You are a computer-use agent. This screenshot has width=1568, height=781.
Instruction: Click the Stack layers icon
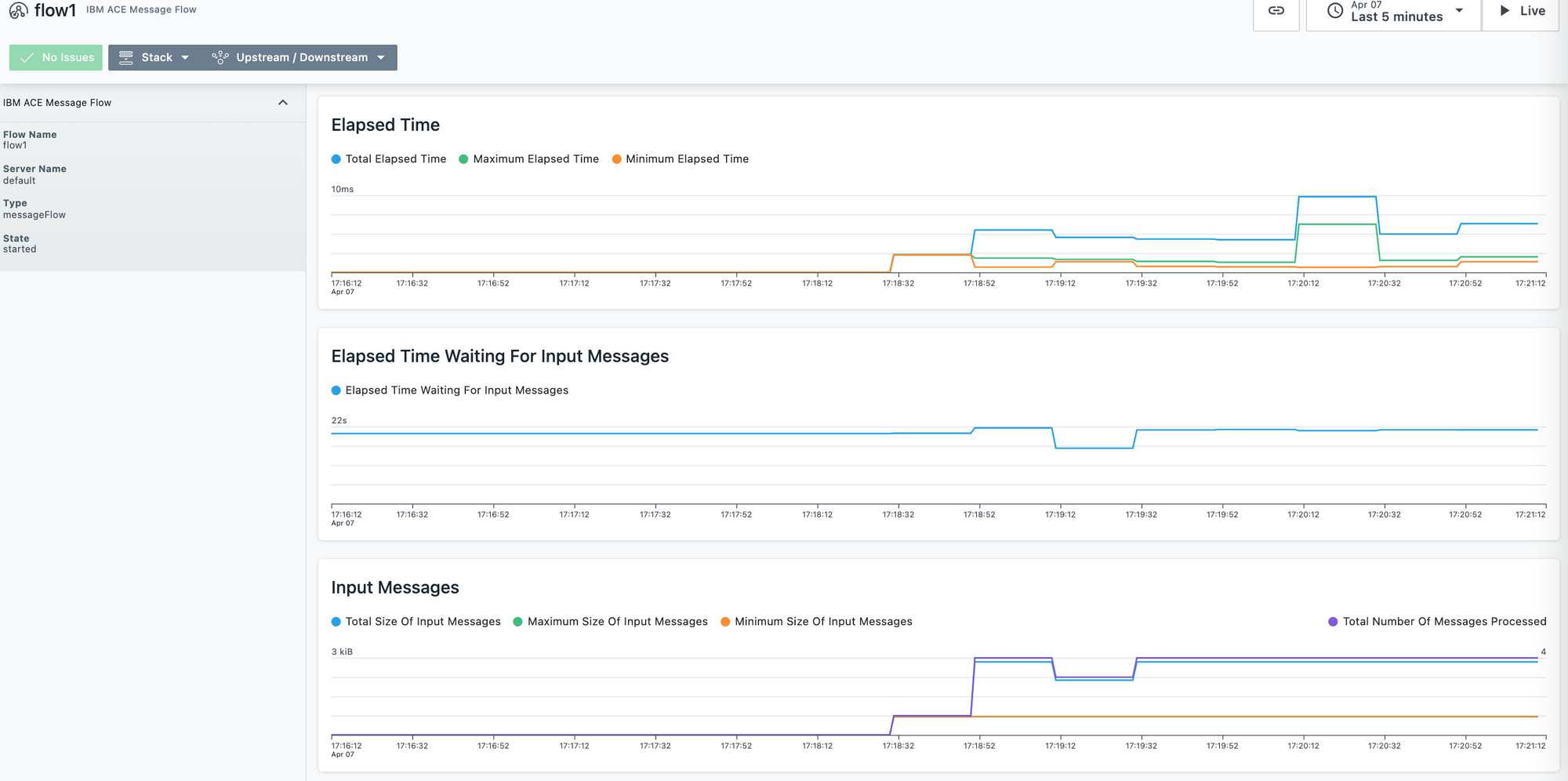point(125,57)
